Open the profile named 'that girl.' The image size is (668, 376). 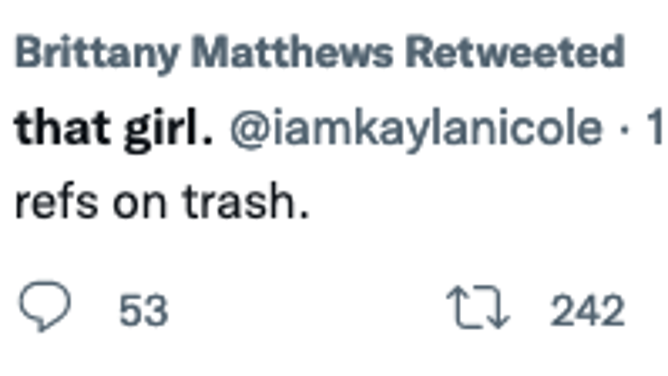point(114,129)
